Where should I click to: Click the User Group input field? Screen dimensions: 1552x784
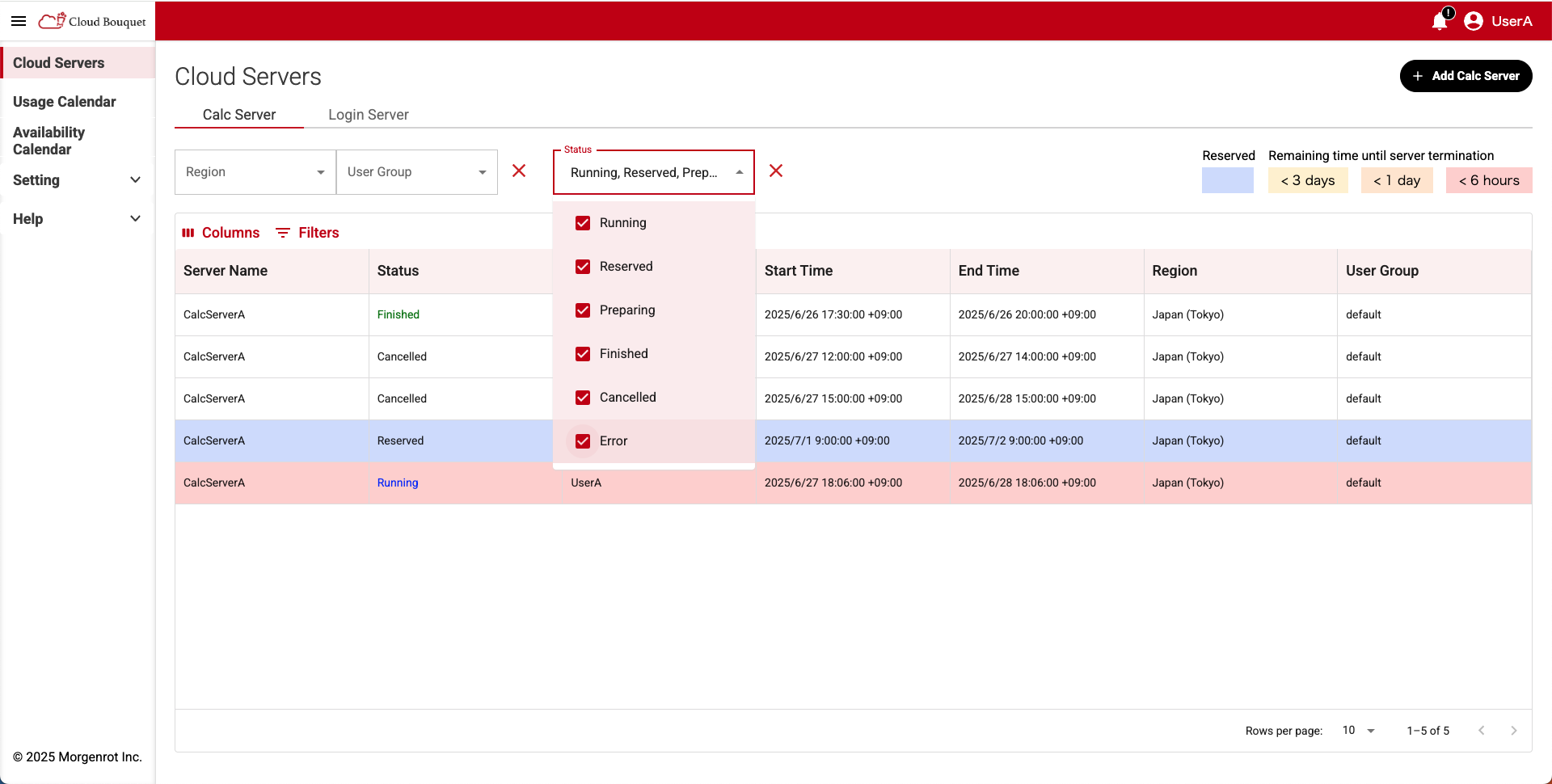(x=408, y=171)
